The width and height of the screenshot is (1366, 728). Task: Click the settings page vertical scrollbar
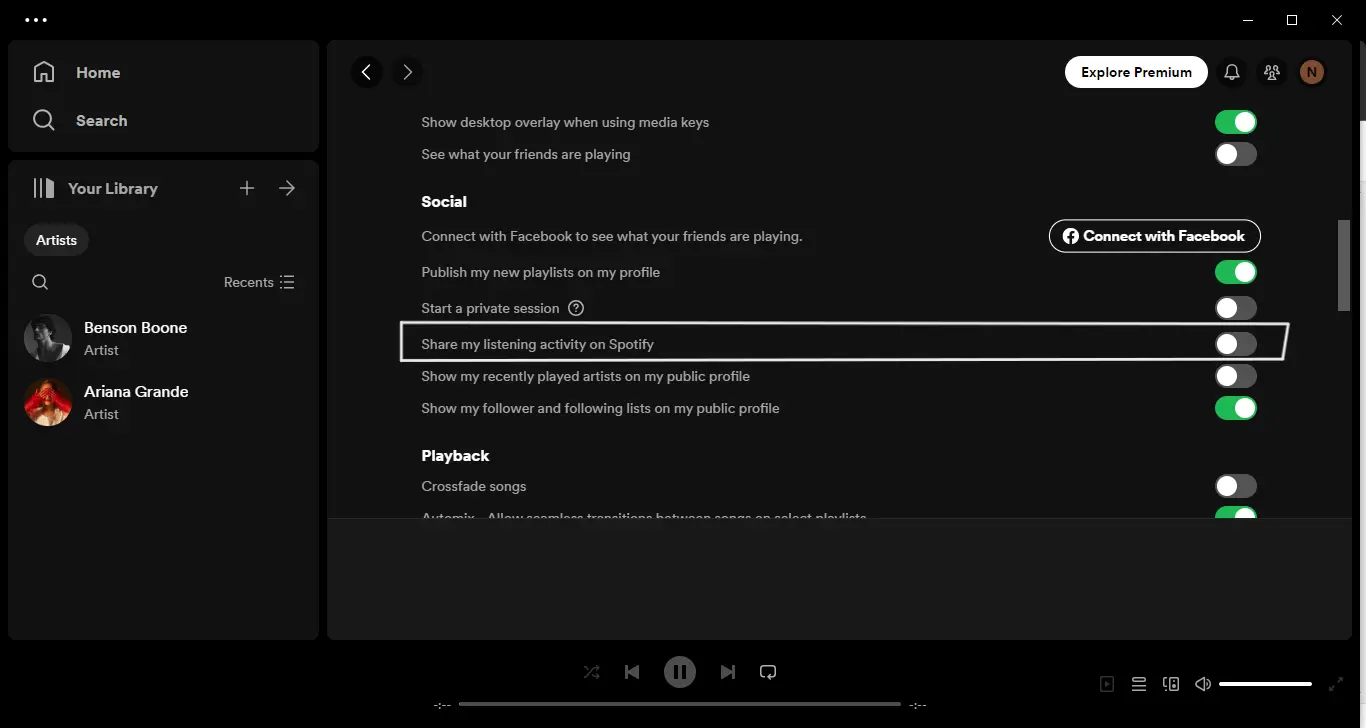coord(1344,265)
